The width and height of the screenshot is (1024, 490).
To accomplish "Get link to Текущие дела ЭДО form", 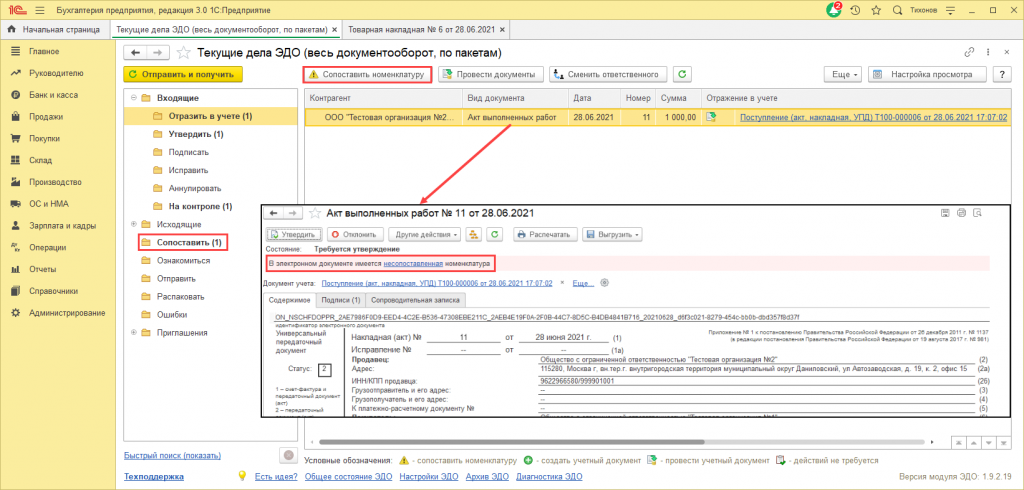I will coord(968,52).
